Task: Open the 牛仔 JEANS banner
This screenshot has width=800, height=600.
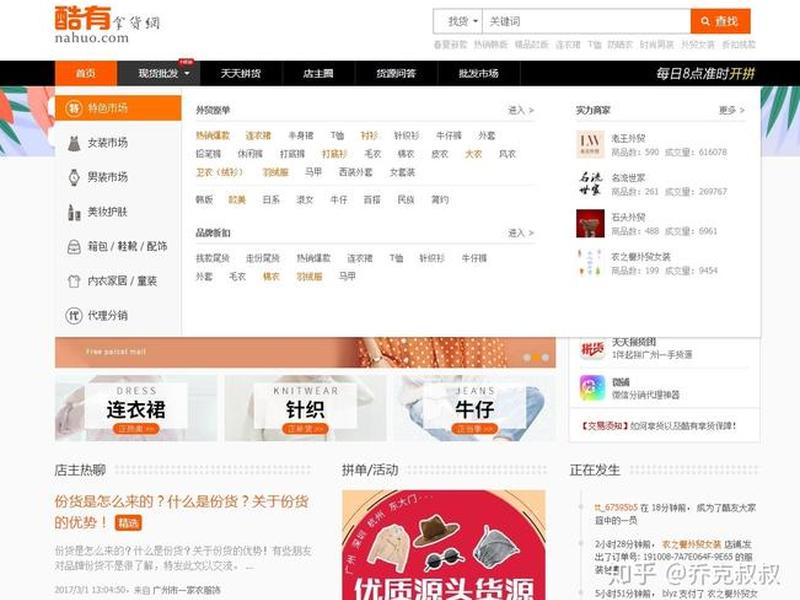Action: pyautogui.click(x=474, y=408)
